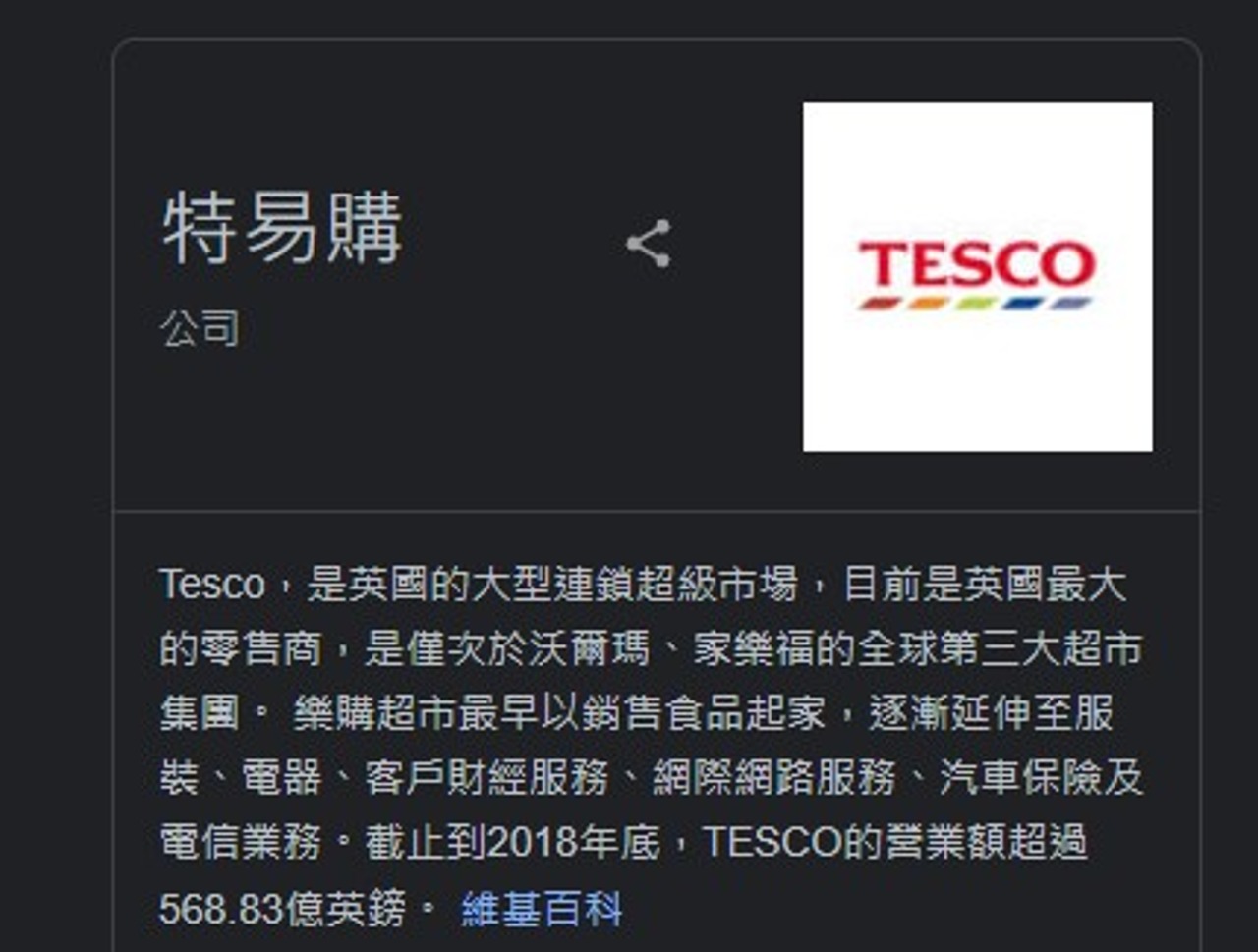The width and height of the screenshot is (1258, 952).
Task: Open the 維基百科 source link
Action: pos(542,909)
